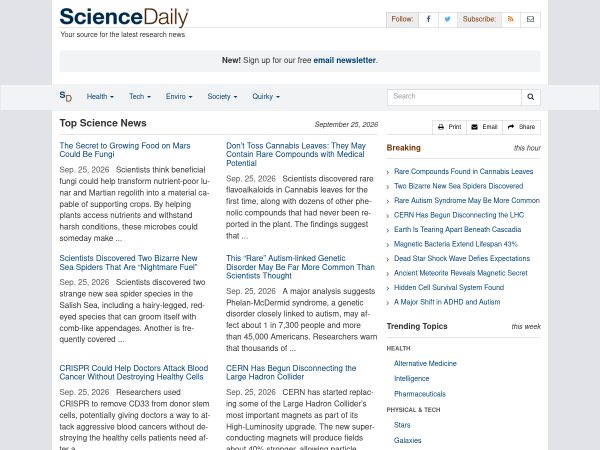Open trending topic Stars
Image resolution: width=600 pixels, height=450 pixels.
point(402,425)
